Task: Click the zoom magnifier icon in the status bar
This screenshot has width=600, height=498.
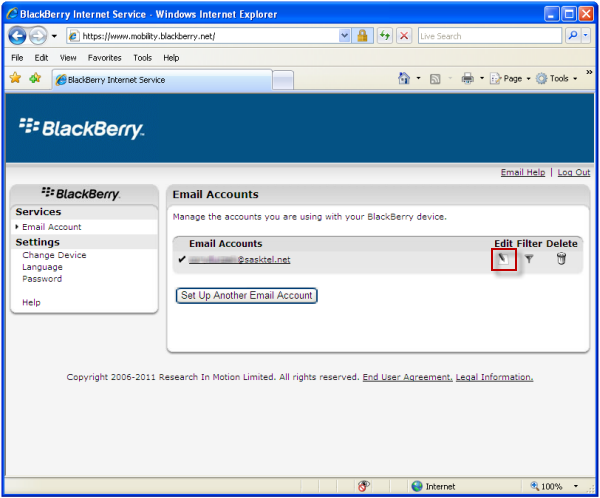Action: point(534,486)
